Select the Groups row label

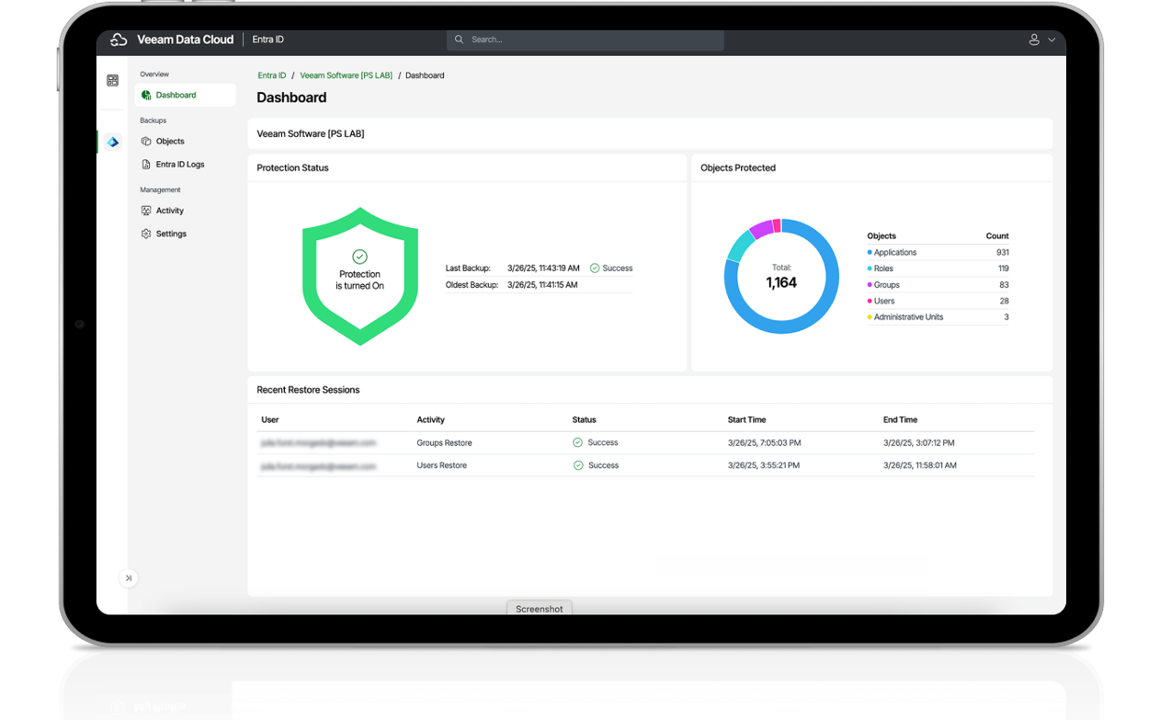point(886,285)
